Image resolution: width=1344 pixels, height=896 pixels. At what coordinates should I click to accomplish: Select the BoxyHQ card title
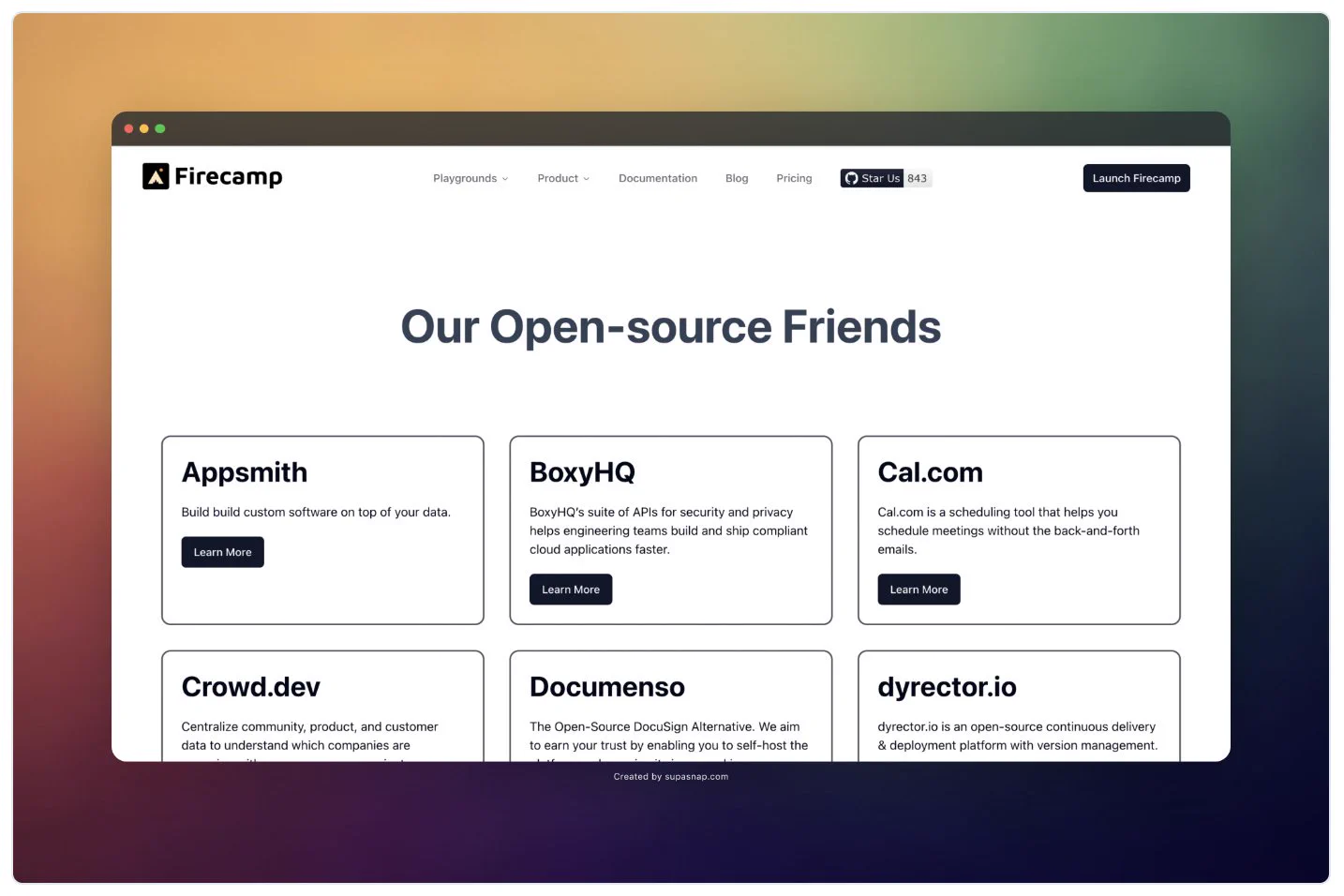[582, 472]
